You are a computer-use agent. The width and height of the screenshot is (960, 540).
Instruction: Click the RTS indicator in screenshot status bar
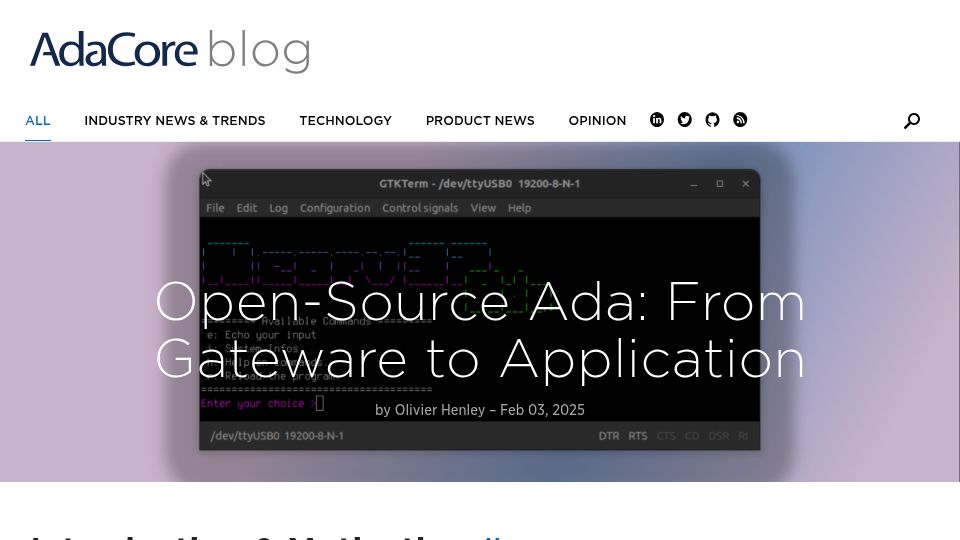tap(638, 436)
